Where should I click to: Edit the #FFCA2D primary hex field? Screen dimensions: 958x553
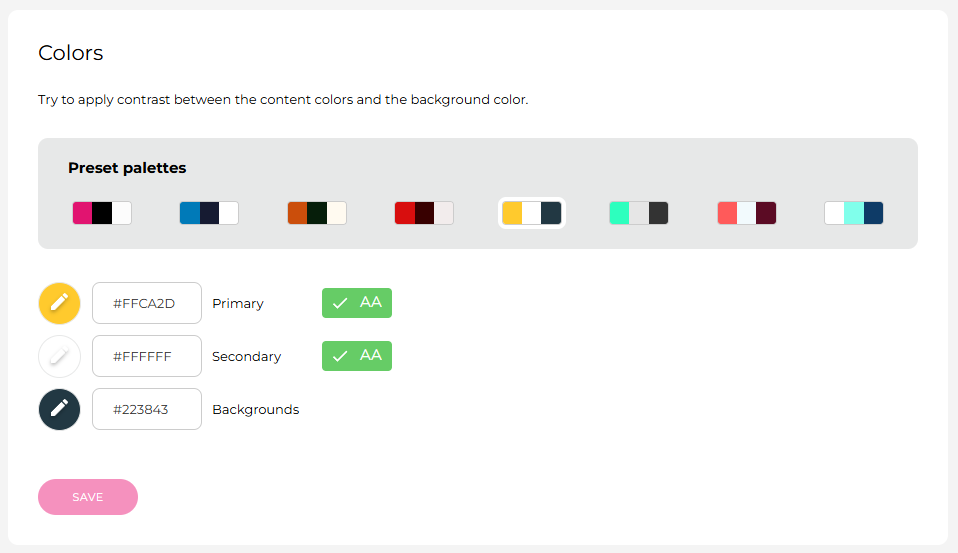pos(147,303)
